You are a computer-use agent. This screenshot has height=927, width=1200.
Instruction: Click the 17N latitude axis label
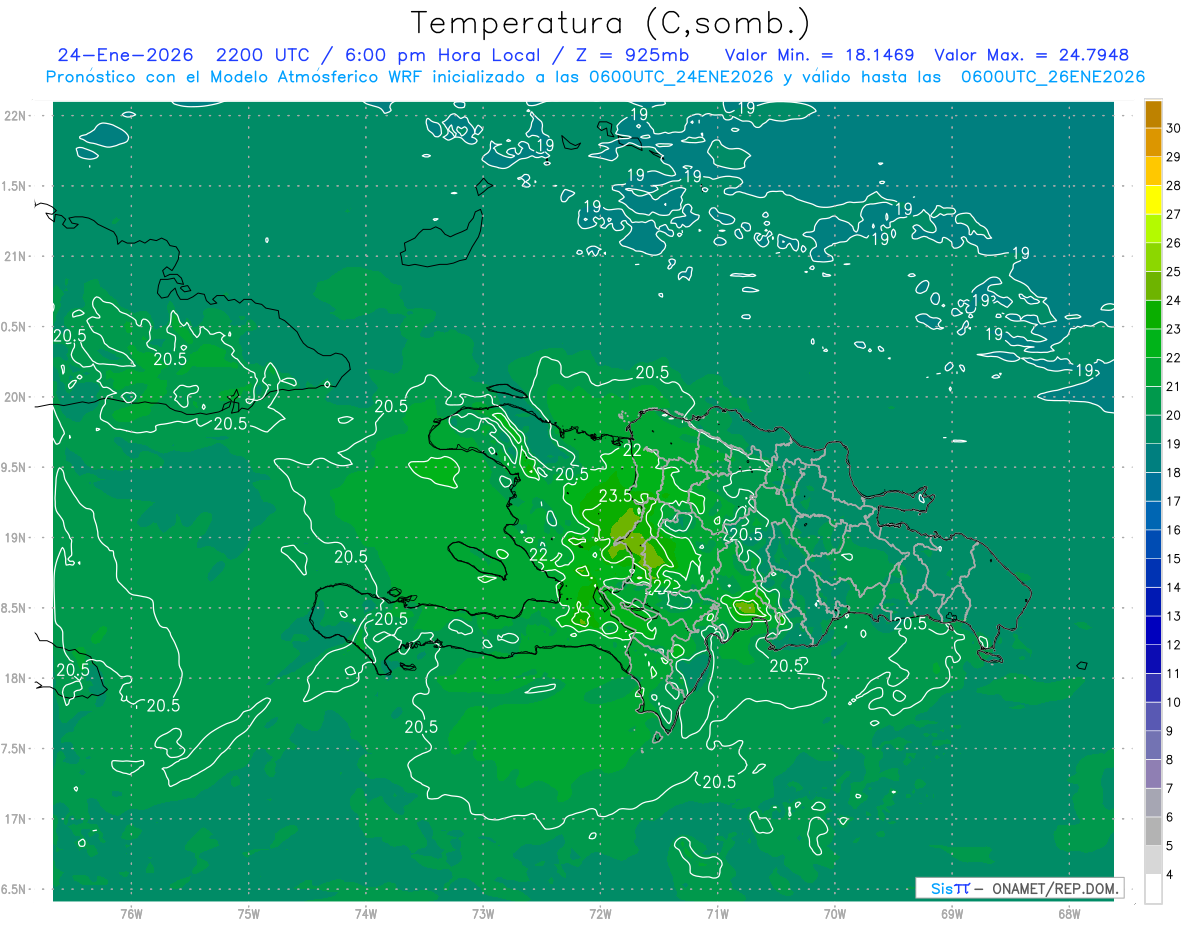[15, 819]
